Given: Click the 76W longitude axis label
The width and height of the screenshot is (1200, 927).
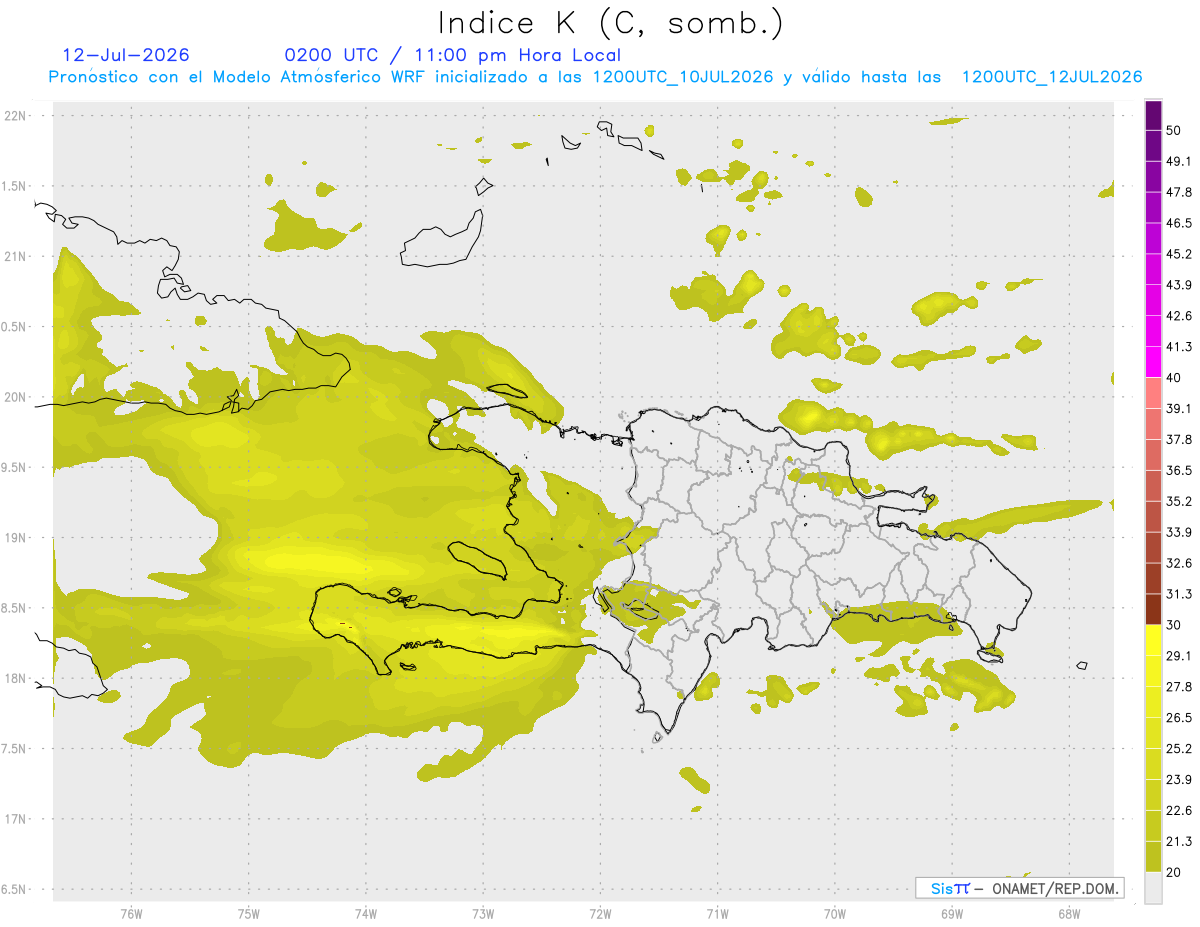Looking at the screenshot, I should point(131,913).
